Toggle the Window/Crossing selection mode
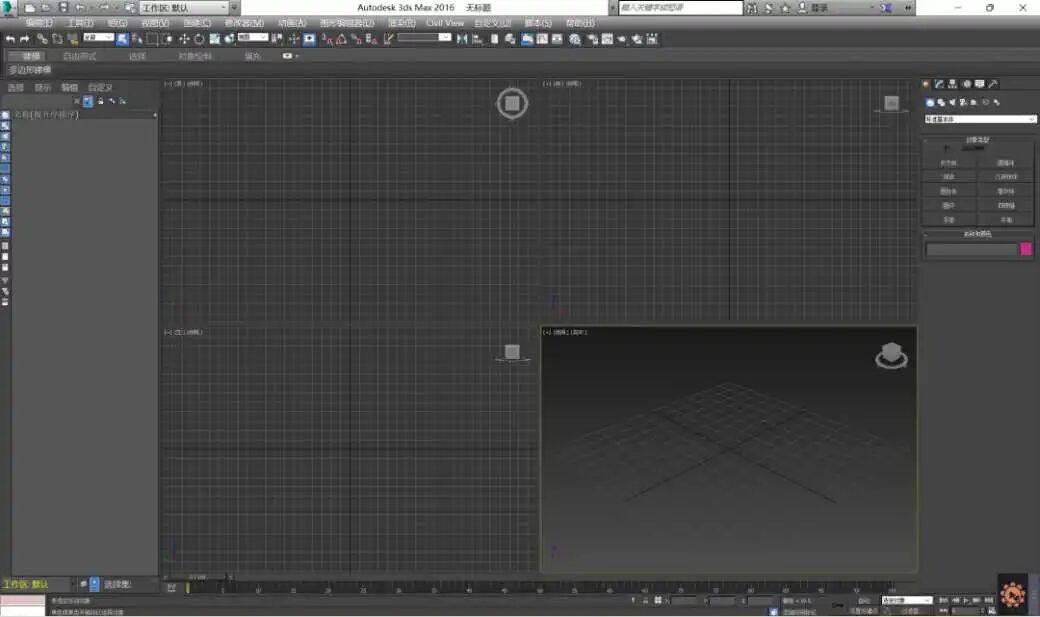1040x617 pixels. pos(167,39)
